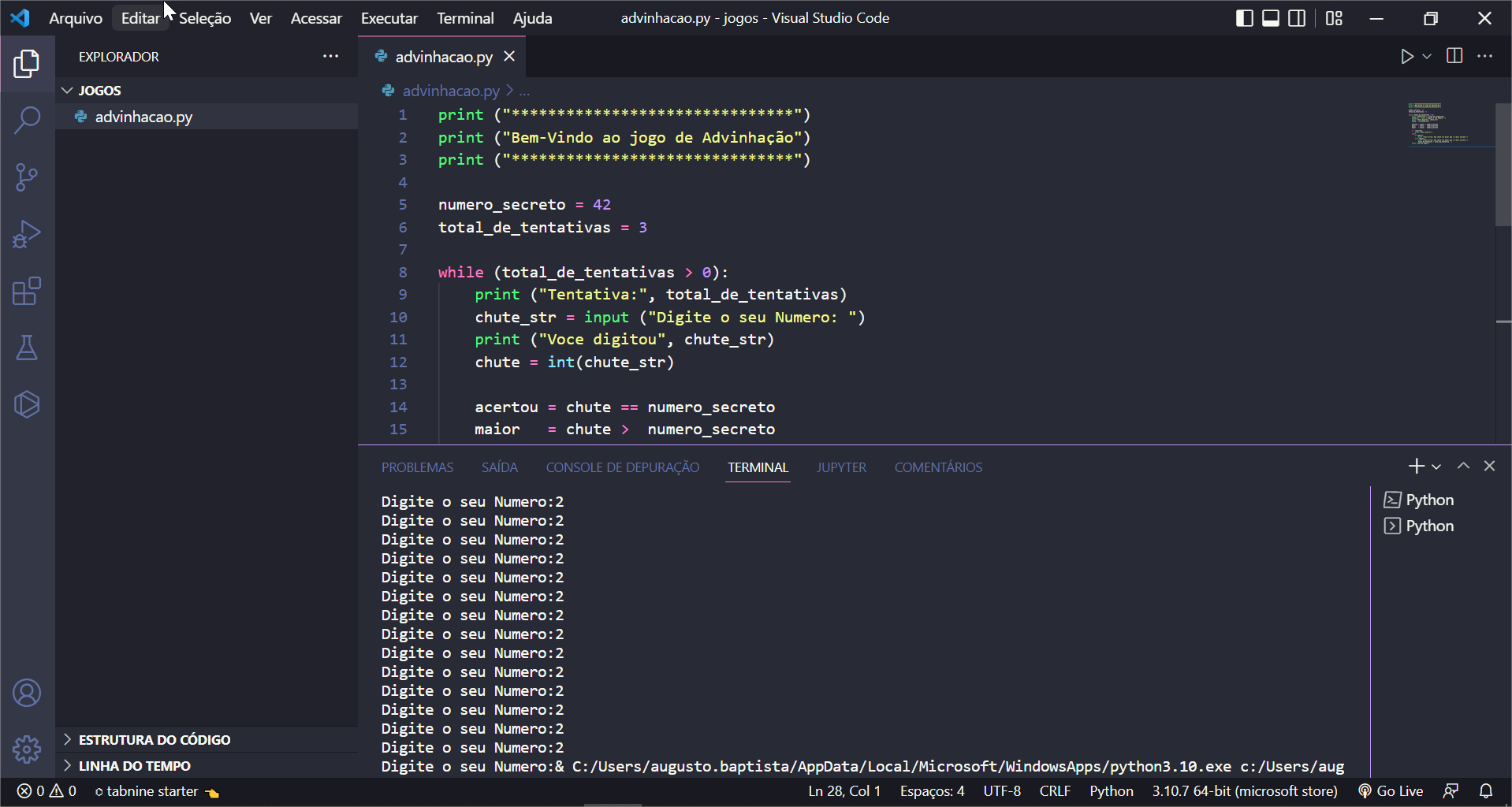Select first Python terminal instance

1419,500
